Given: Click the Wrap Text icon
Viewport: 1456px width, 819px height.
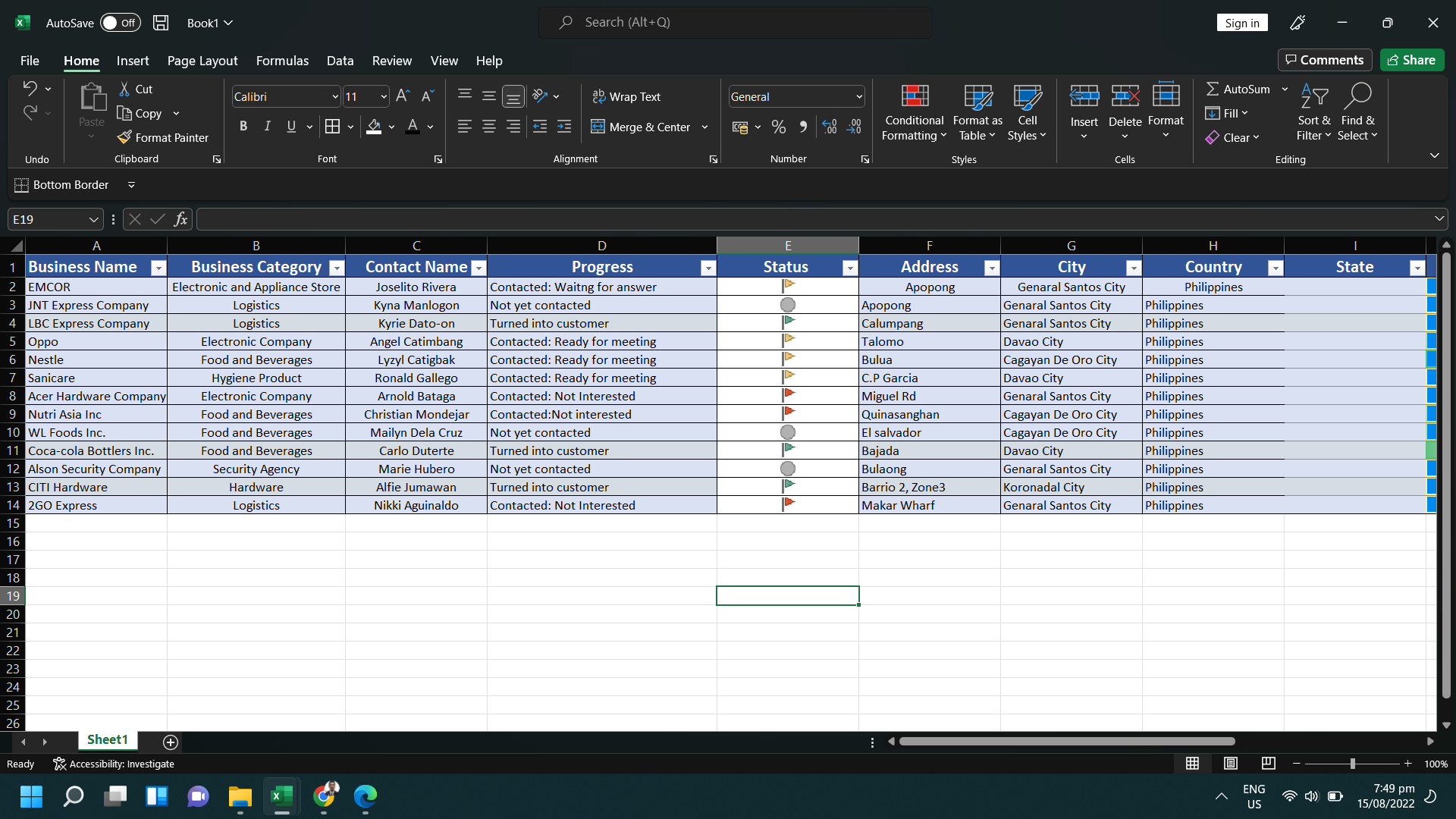Looking at the screenshot, I should pyautogui.click(x=599, y=96).
